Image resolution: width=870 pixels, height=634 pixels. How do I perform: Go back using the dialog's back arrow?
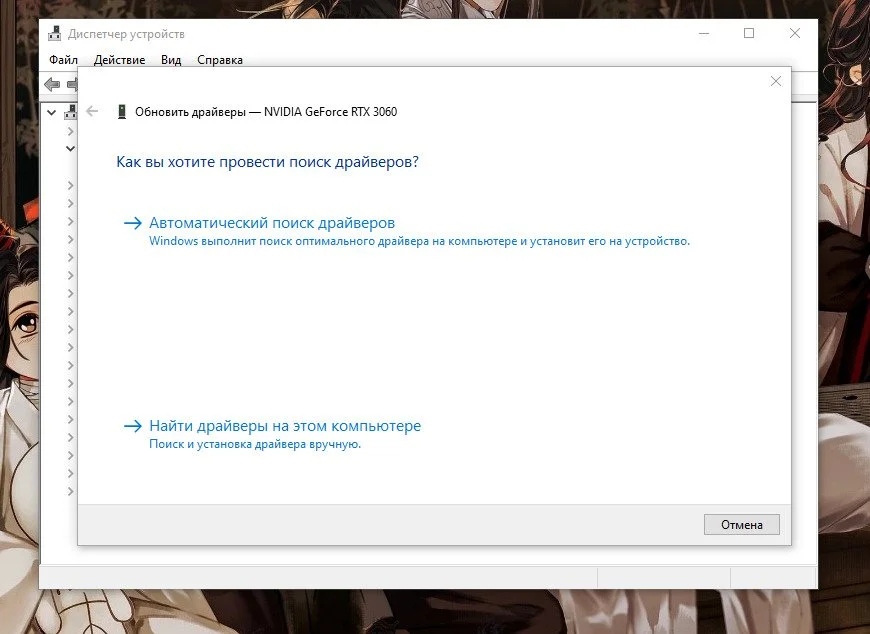click(x=92, y=111)
